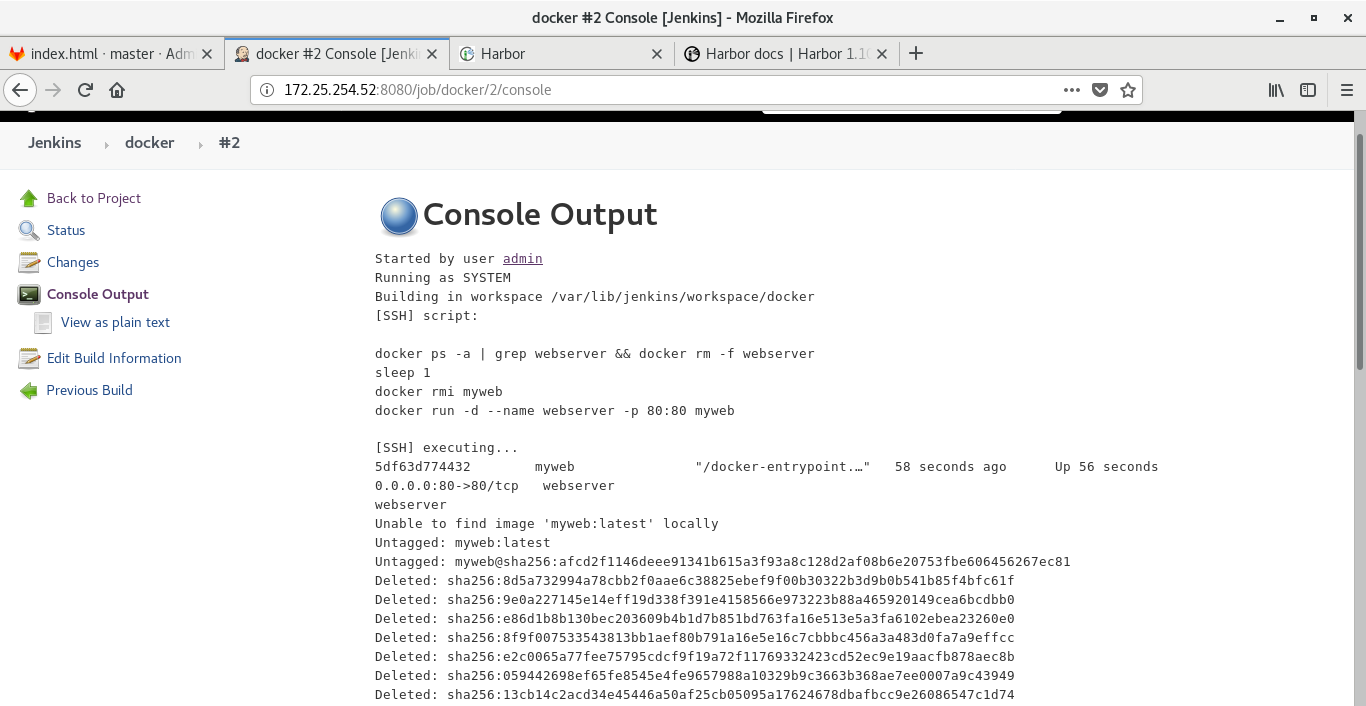
Task: Click the 'sleep 1' script line
Action: point(403,372)
